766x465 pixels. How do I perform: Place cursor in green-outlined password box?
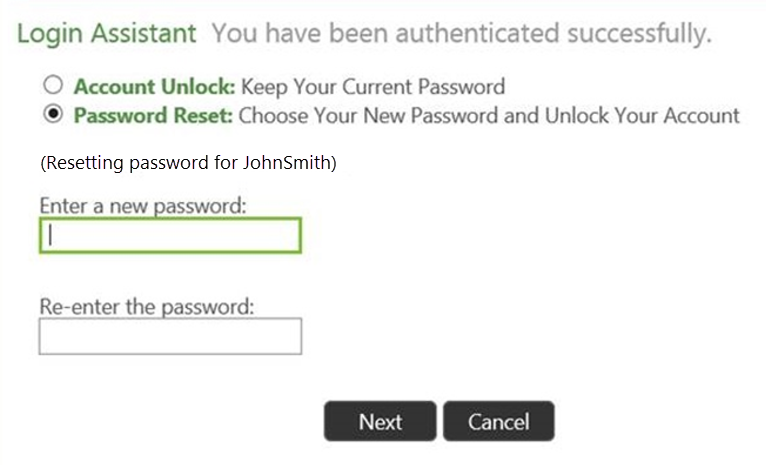pos(170,235)
